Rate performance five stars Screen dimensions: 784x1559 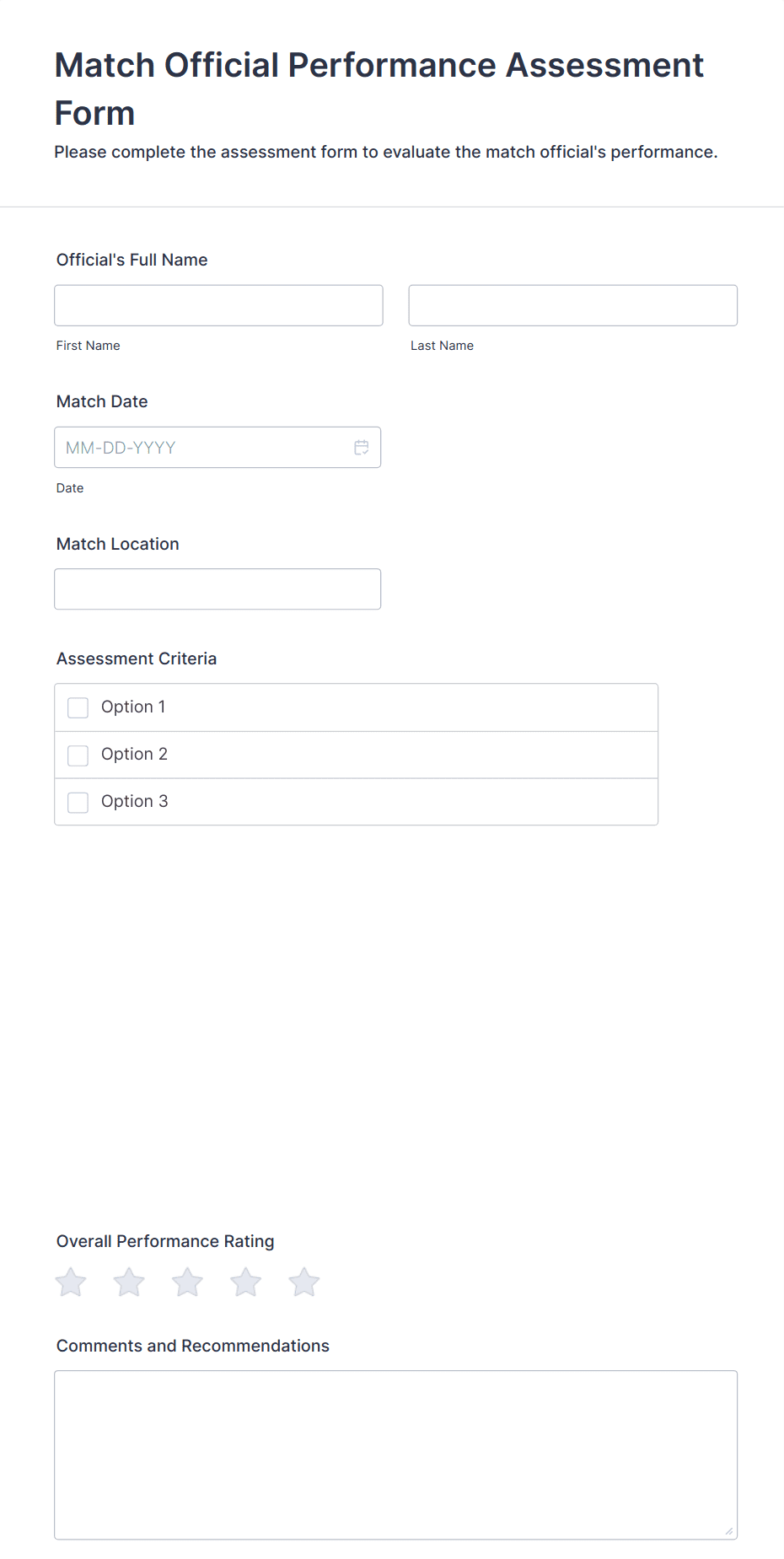304,1282
